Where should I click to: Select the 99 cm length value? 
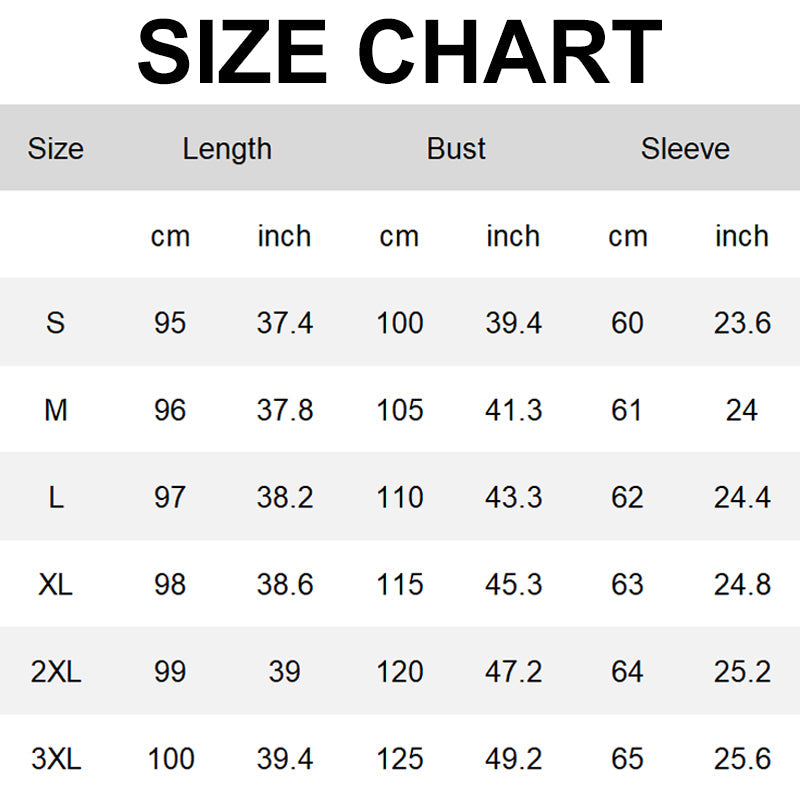(x=170, y=671)
